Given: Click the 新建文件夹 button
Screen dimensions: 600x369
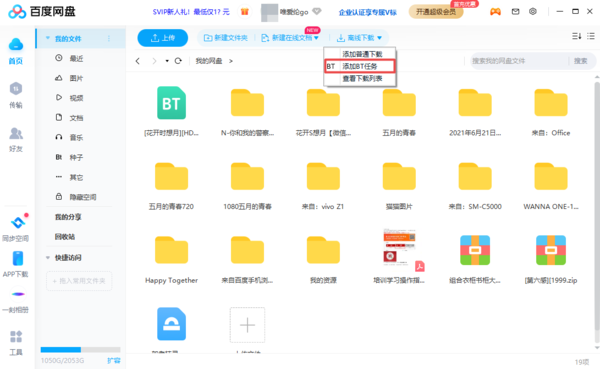Looking at the screenshot, I should (226, 38).
